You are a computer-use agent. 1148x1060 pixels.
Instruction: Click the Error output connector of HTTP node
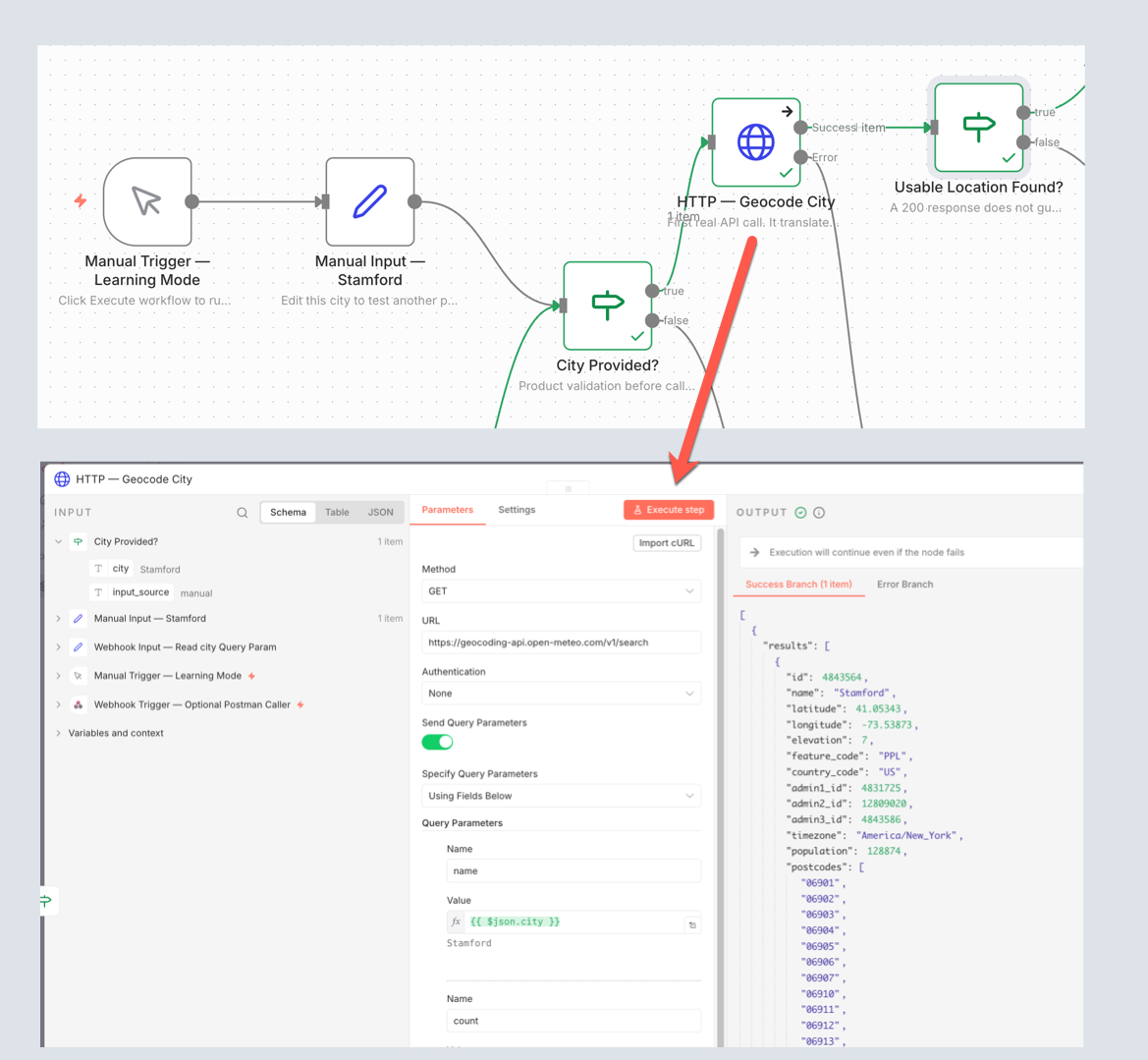[x=800, y=157]
